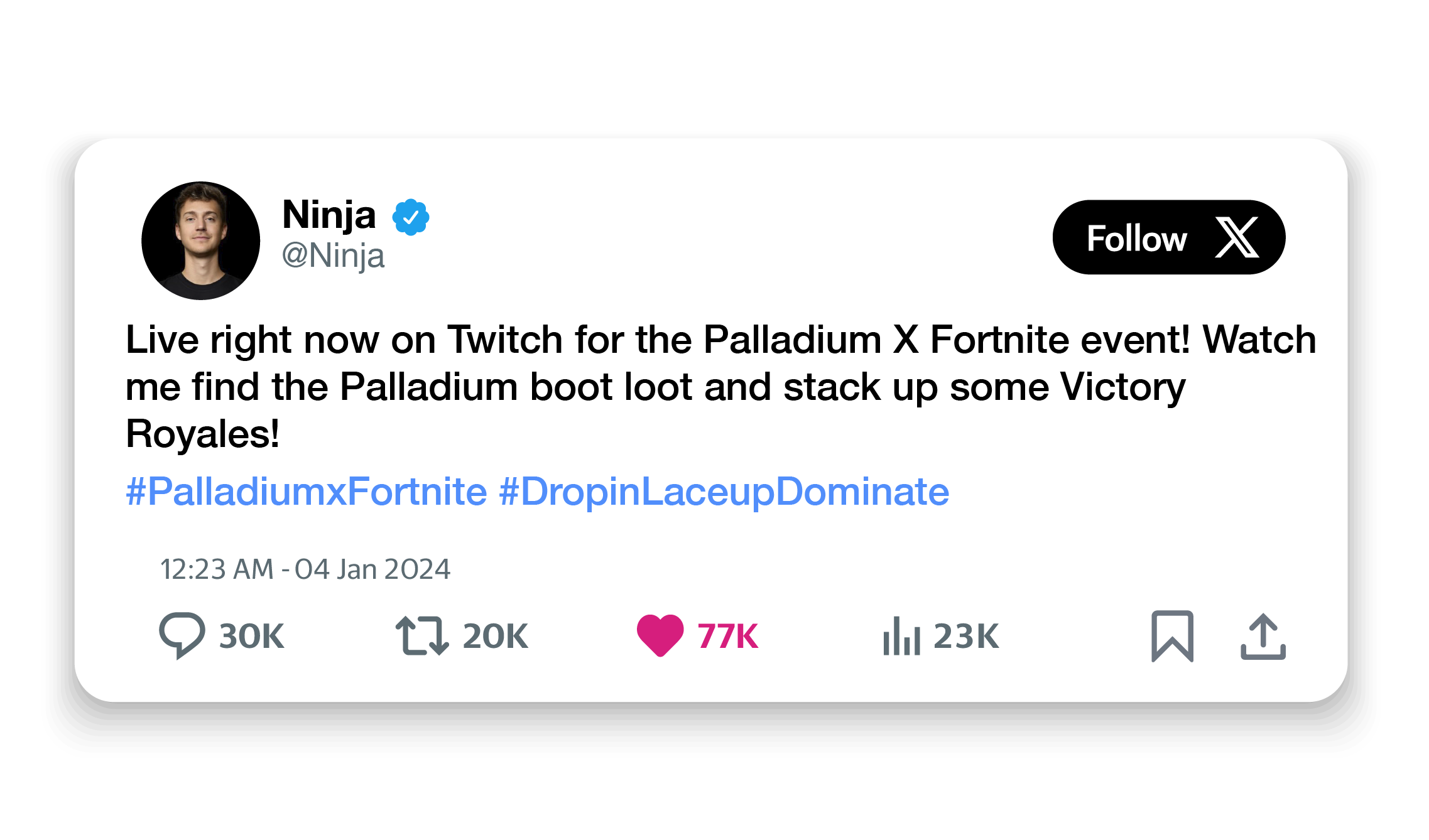Follow the Ninja account
1429x840 pixels.
tap(1168, 237)
